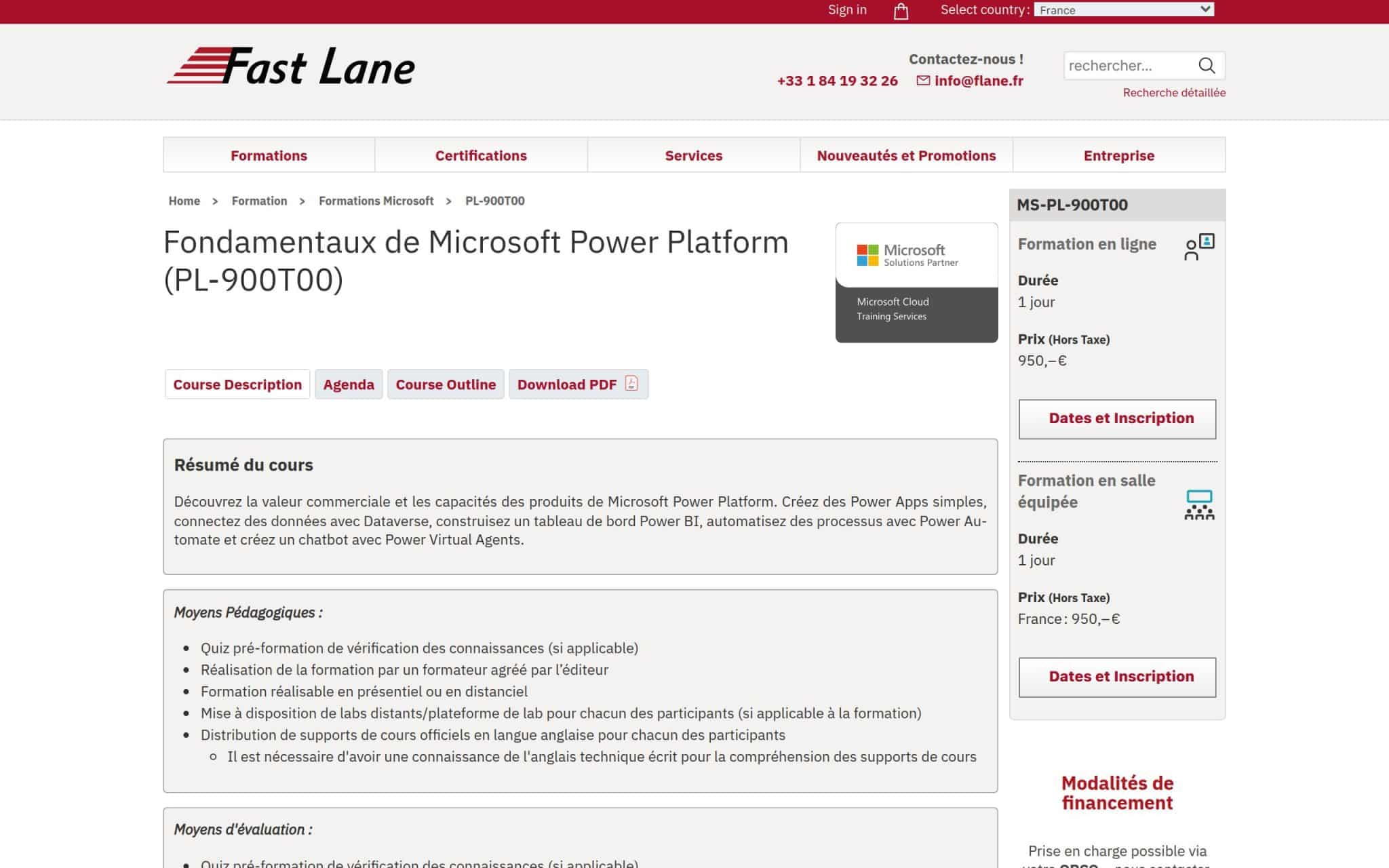The height and width of the screenshot is (868, 1389).
Task: Open the shopping bag cart icon
Action: click(901, 11)
